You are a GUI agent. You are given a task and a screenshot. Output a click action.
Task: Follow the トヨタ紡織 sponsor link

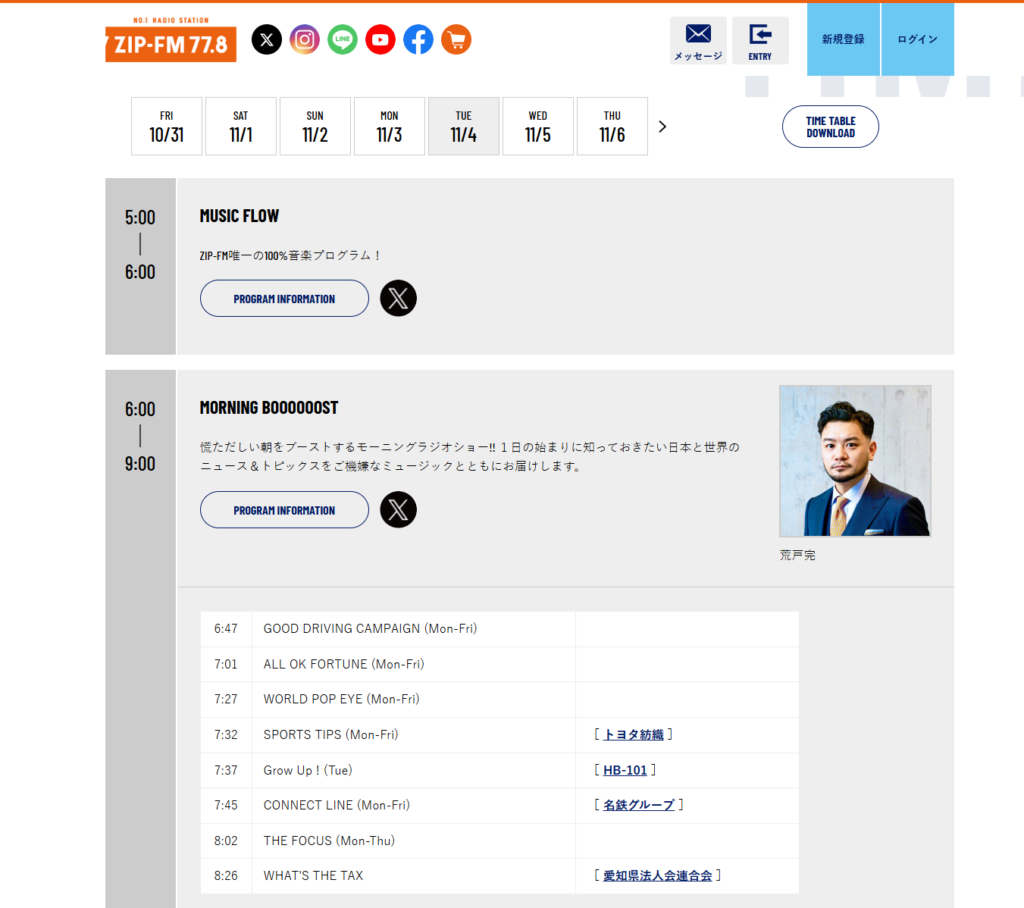(633, 735)
